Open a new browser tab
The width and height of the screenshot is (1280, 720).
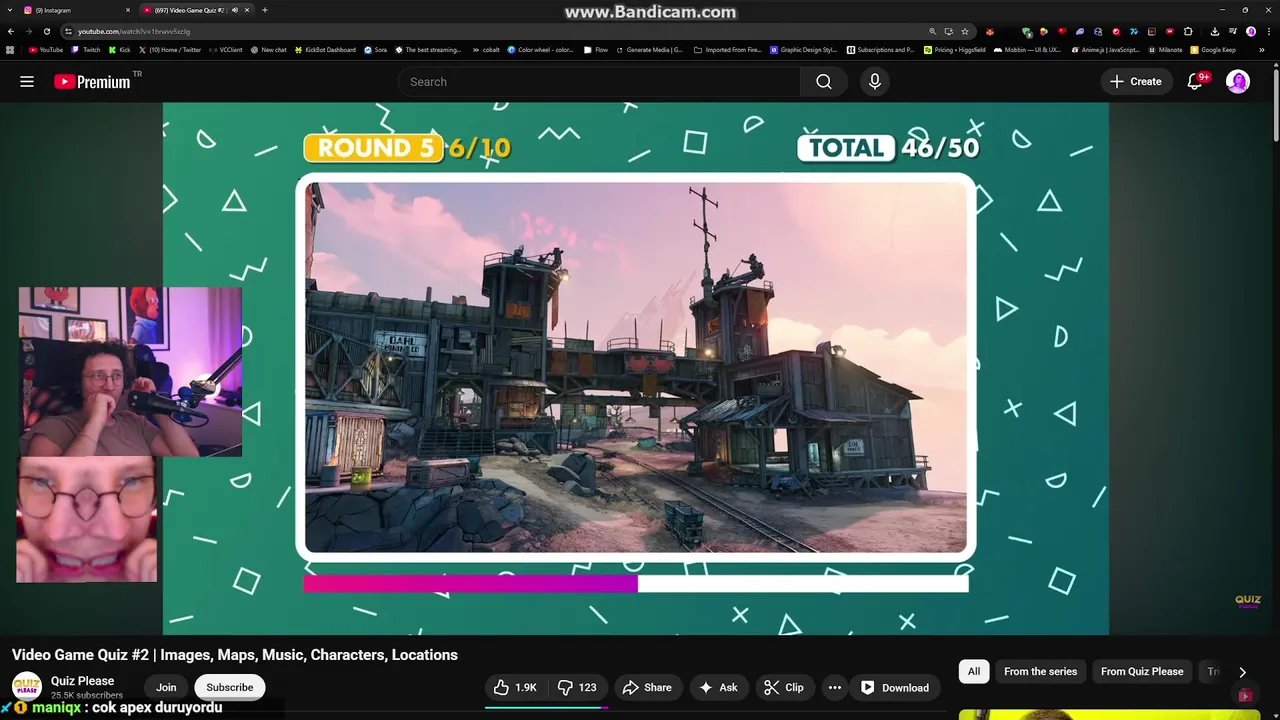pos(265,10)
